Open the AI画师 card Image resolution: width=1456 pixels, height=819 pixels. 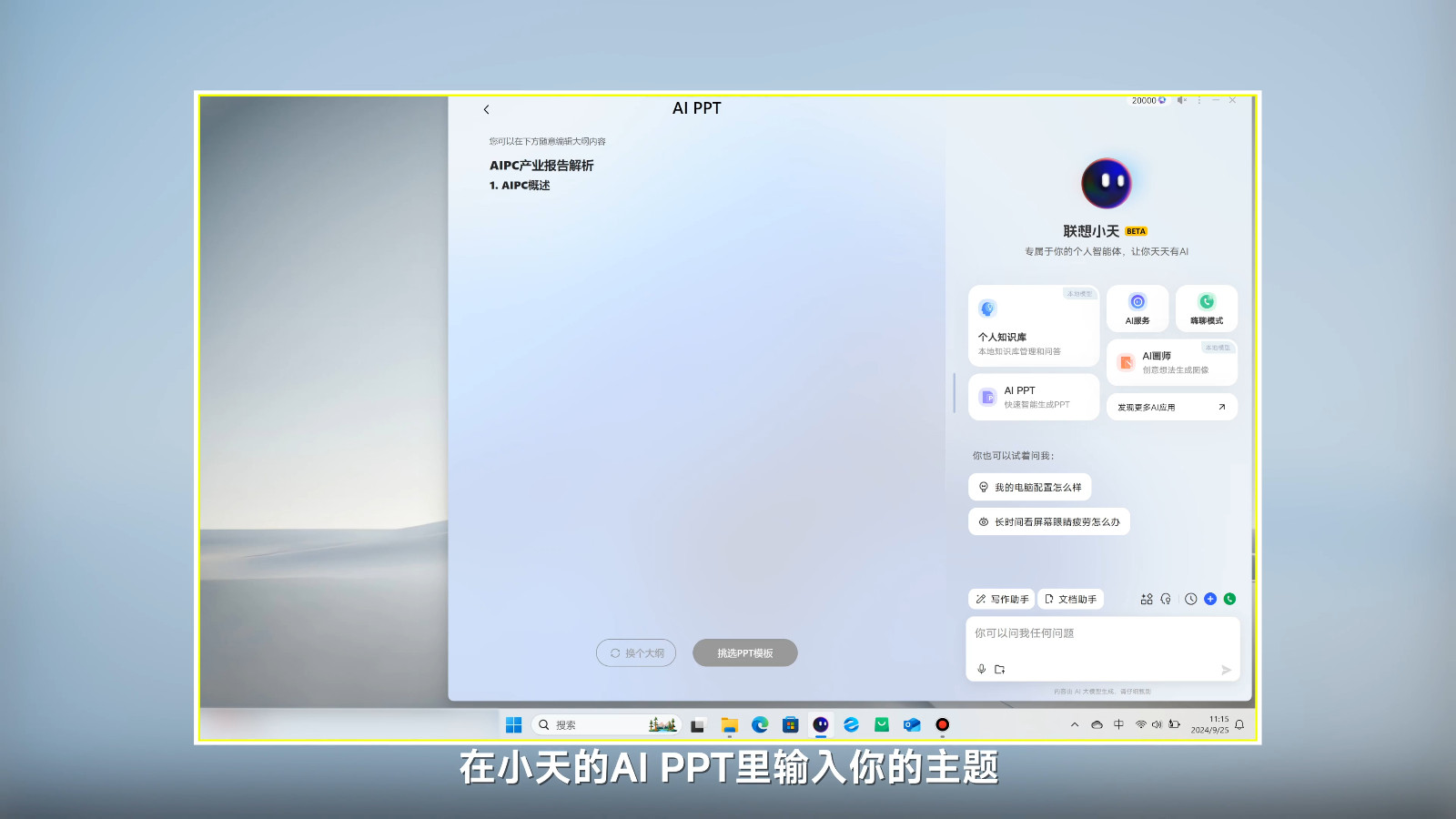[1172, 362]
